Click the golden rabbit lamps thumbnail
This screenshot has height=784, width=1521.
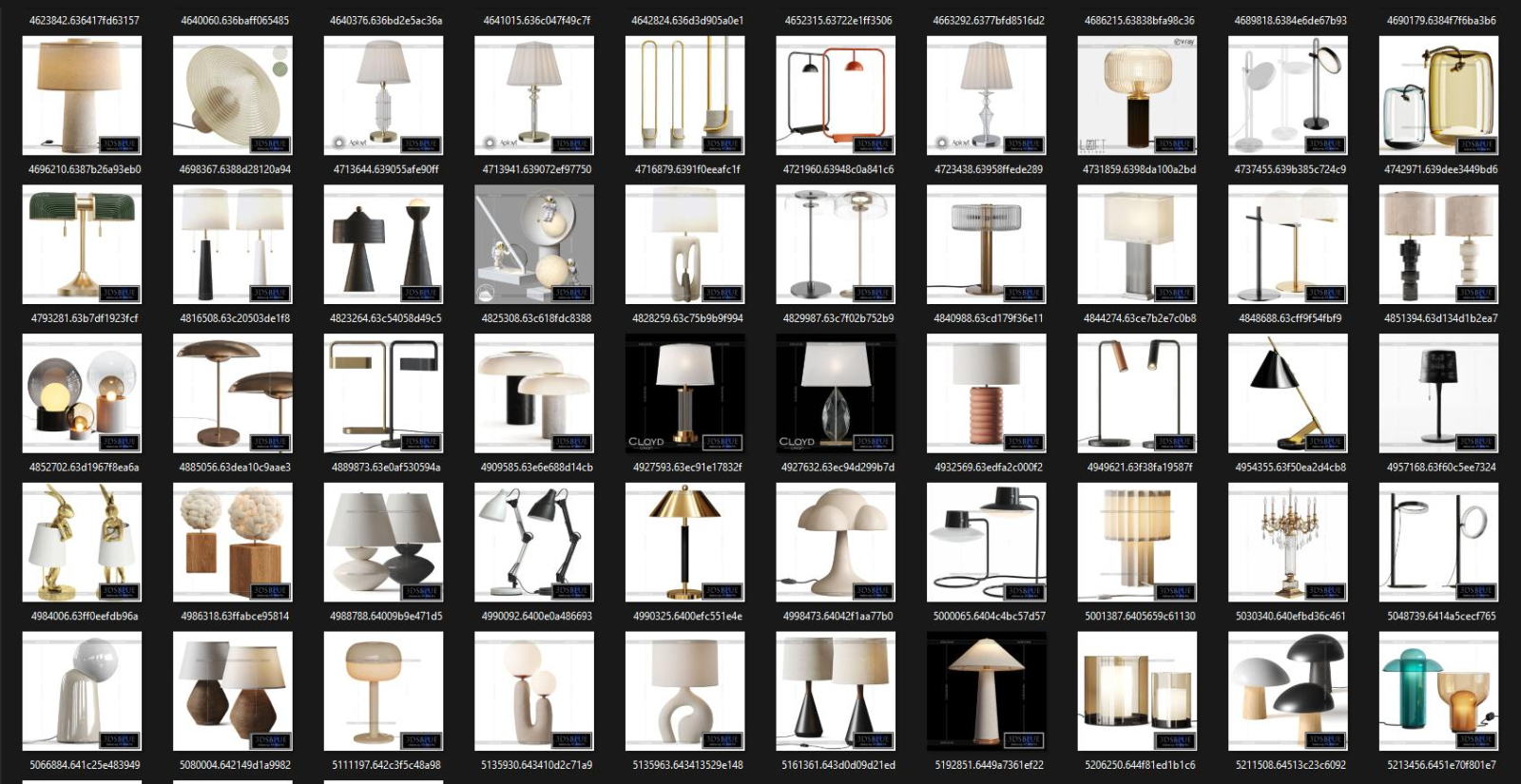click(82, 542)
